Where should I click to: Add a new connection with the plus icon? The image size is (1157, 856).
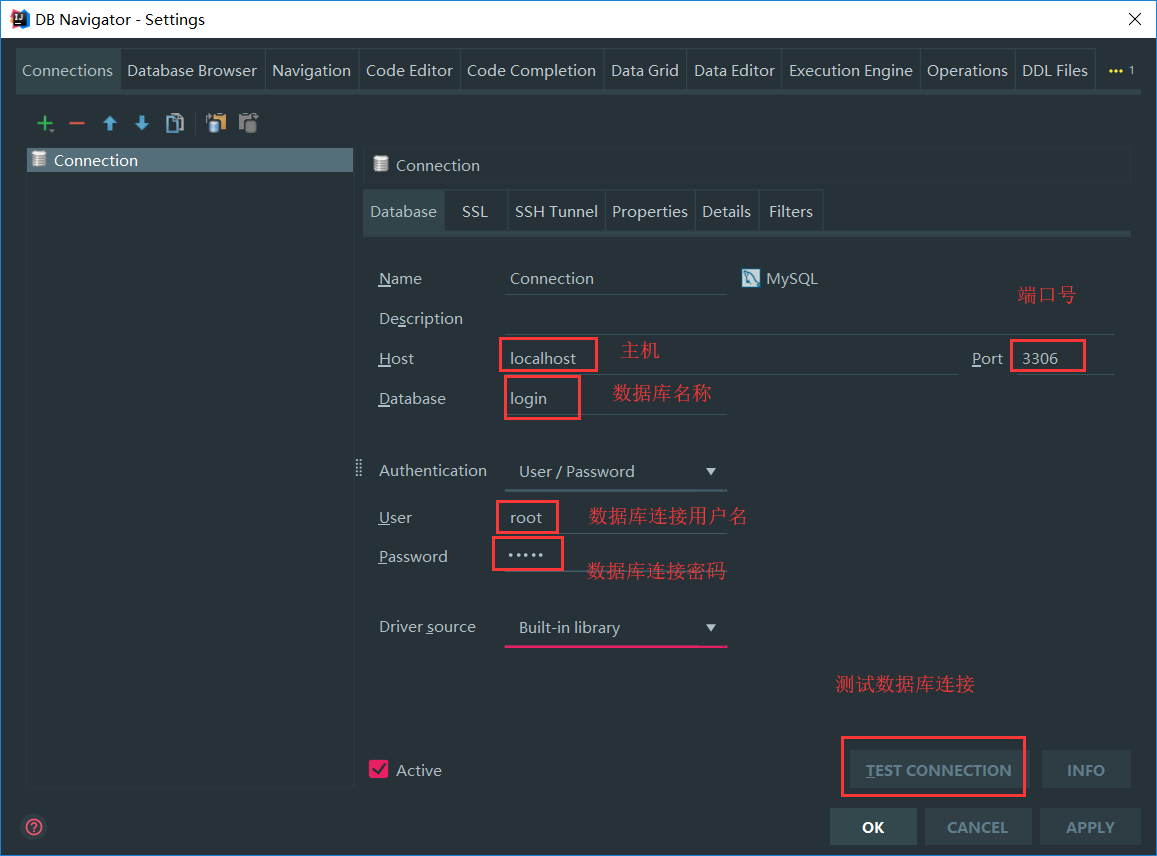(x=45, y=123)
